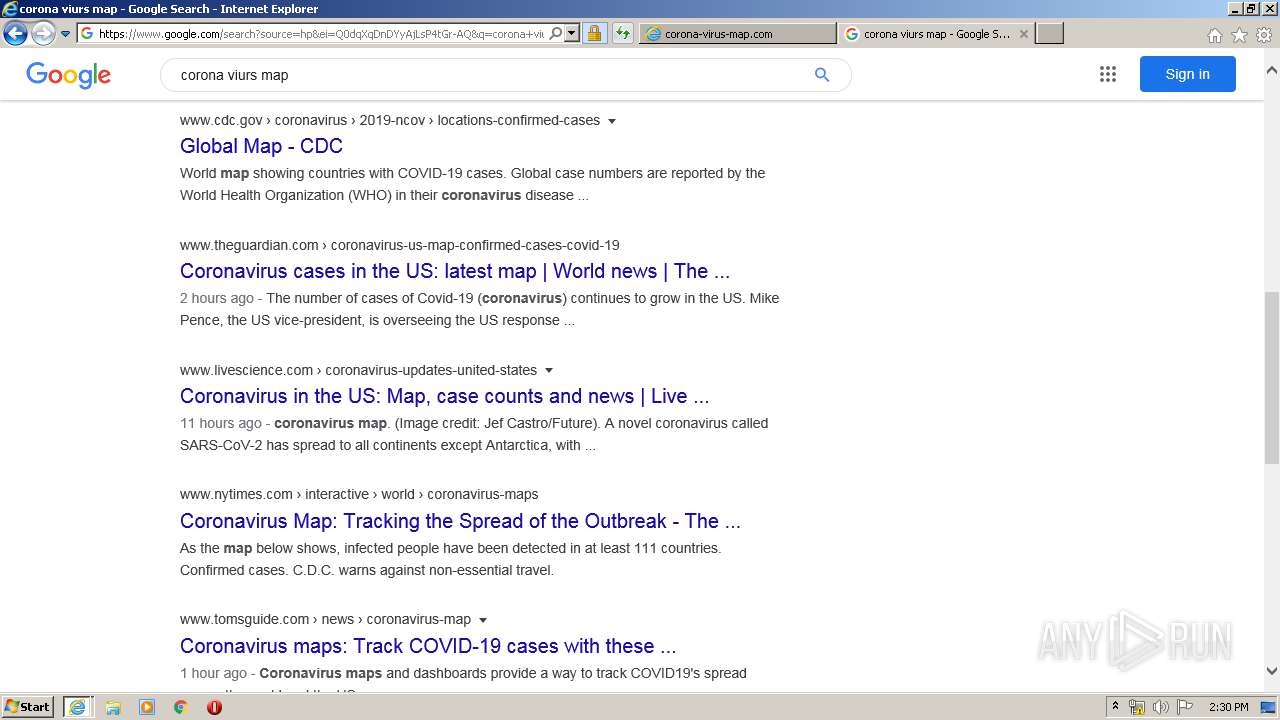
Task: Expand options arrow beside tomsguide.com result URL
Action: [483, 620]
